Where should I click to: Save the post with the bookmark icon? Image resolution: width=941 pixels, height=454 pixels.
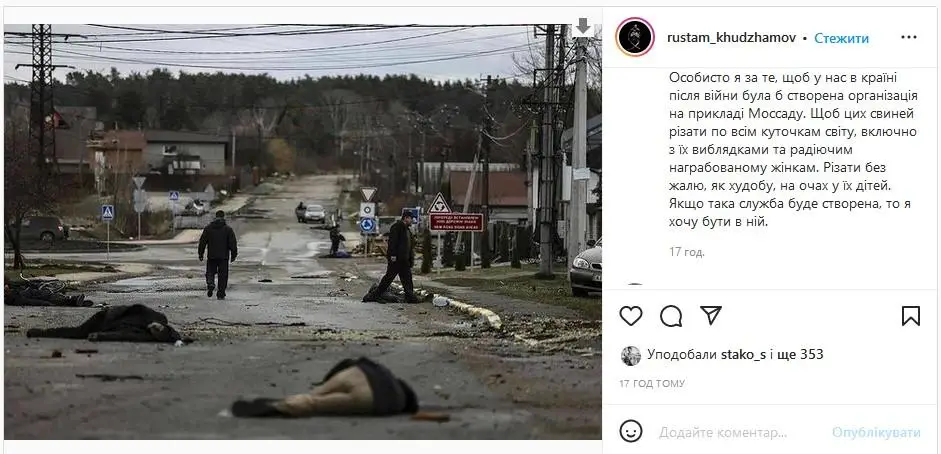pyautogui.click(x=910, y=315)
